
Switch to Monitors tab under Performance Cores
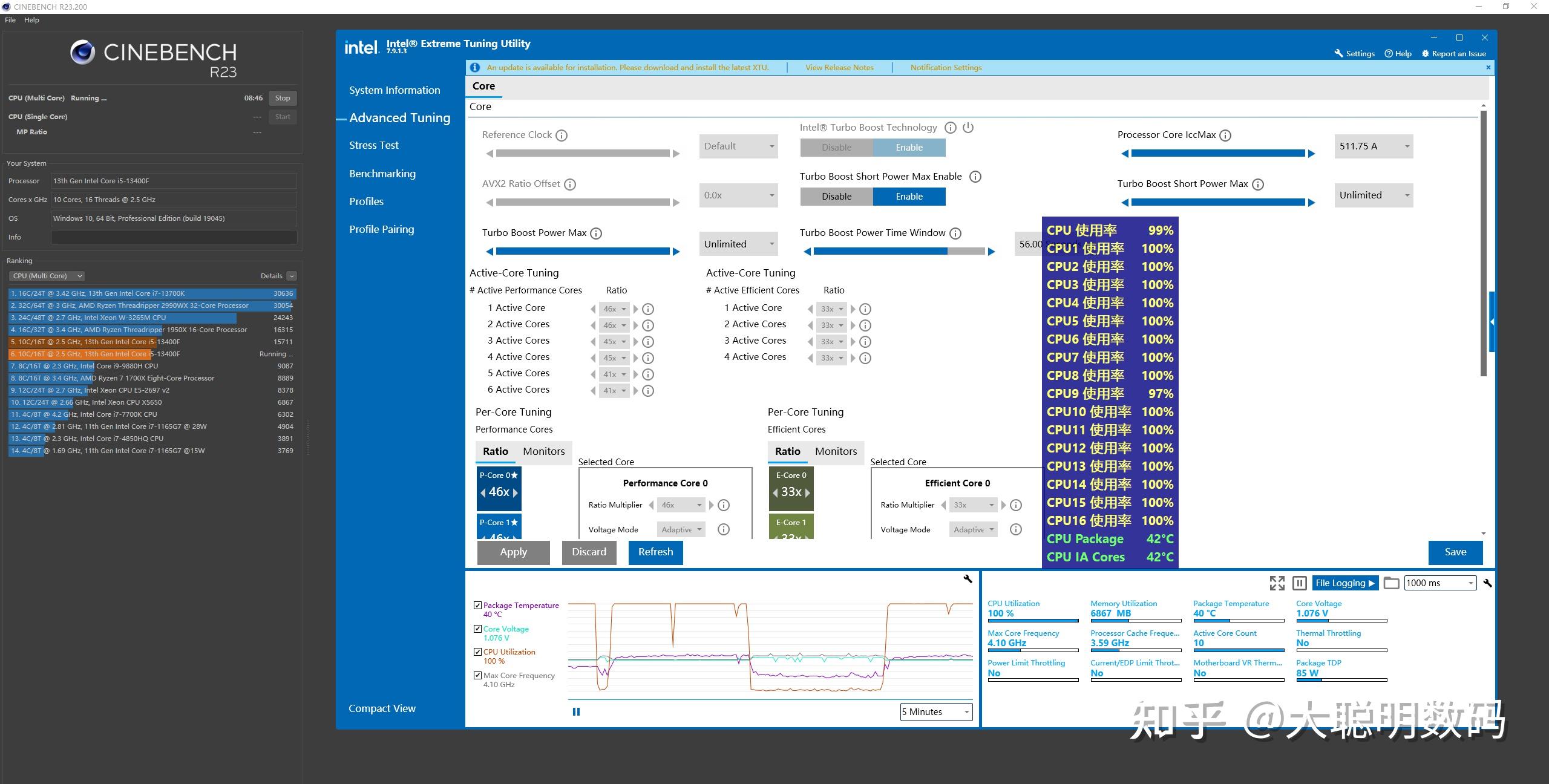click(543, 451)
